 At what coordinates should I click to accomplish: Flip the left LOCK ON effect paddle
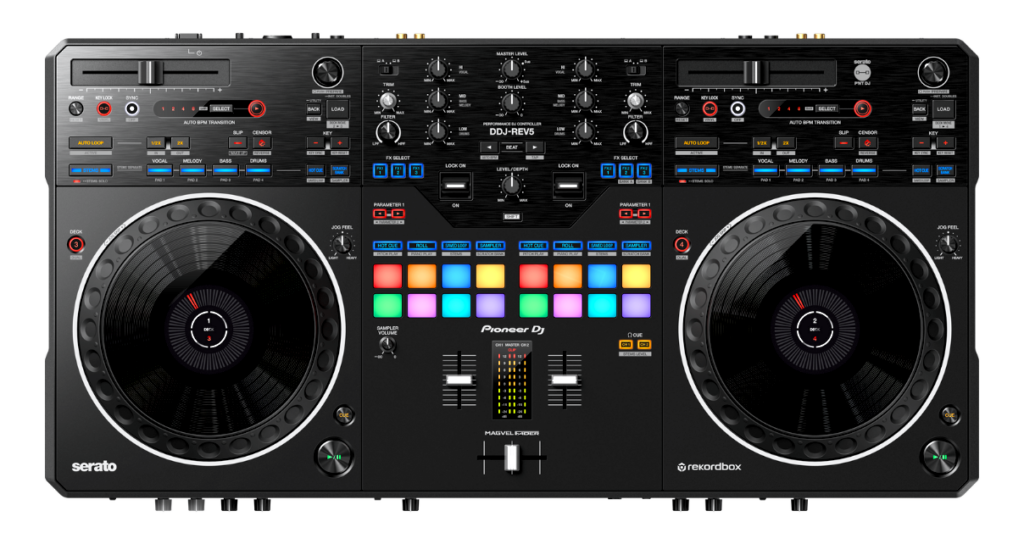coord(455,186)
